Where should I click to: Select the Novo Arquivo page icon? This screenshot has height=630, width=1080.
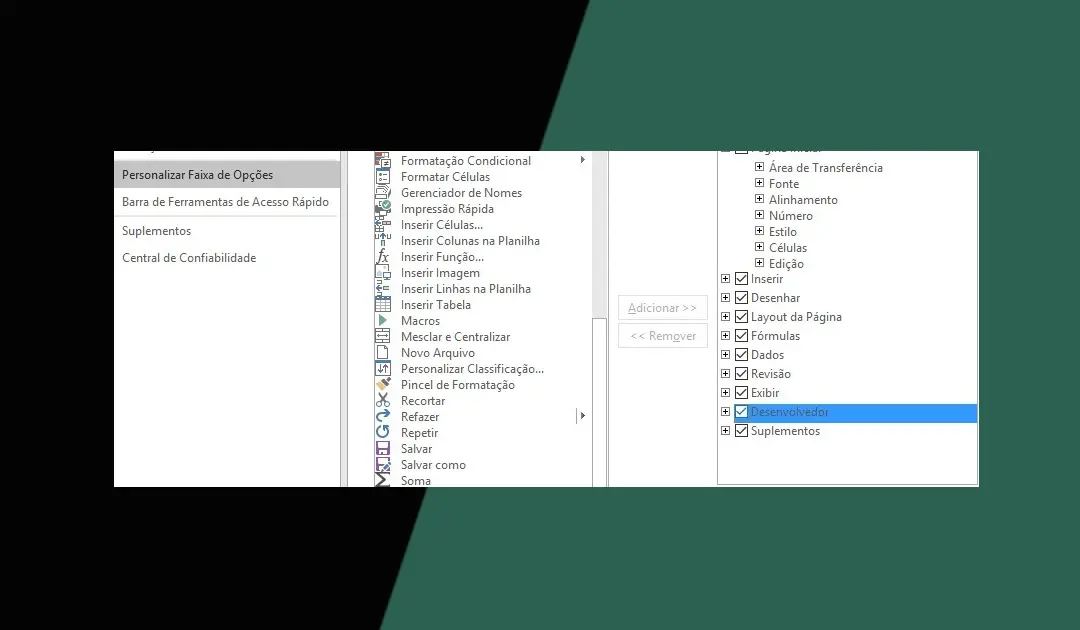[x=382, y=353]
